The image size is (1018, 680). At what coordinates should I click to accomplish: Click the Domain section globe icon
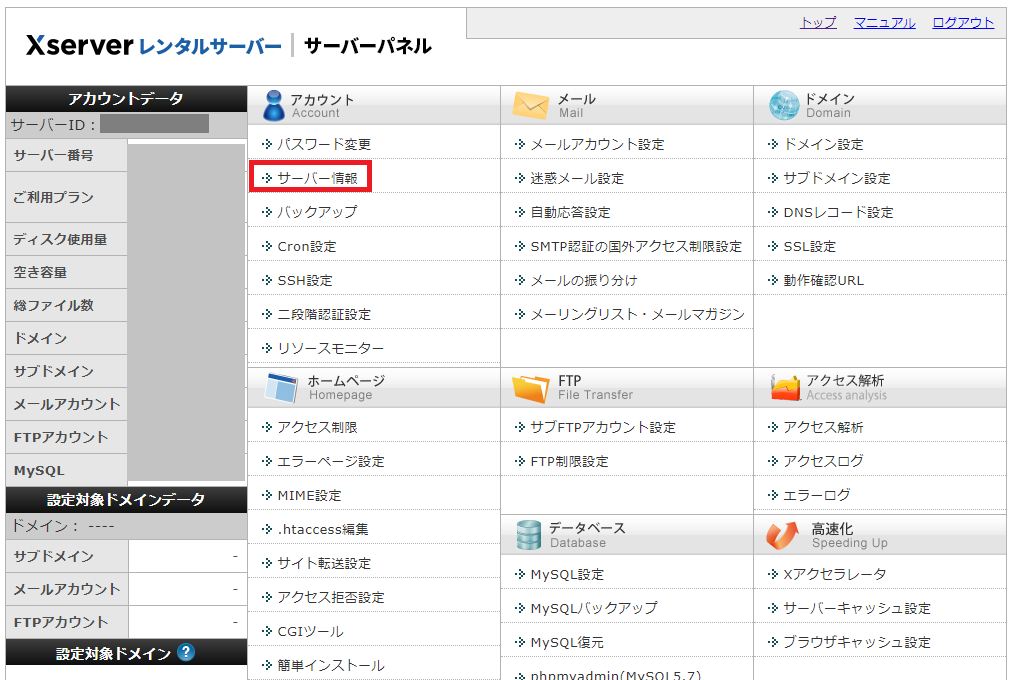click(784, 105)
